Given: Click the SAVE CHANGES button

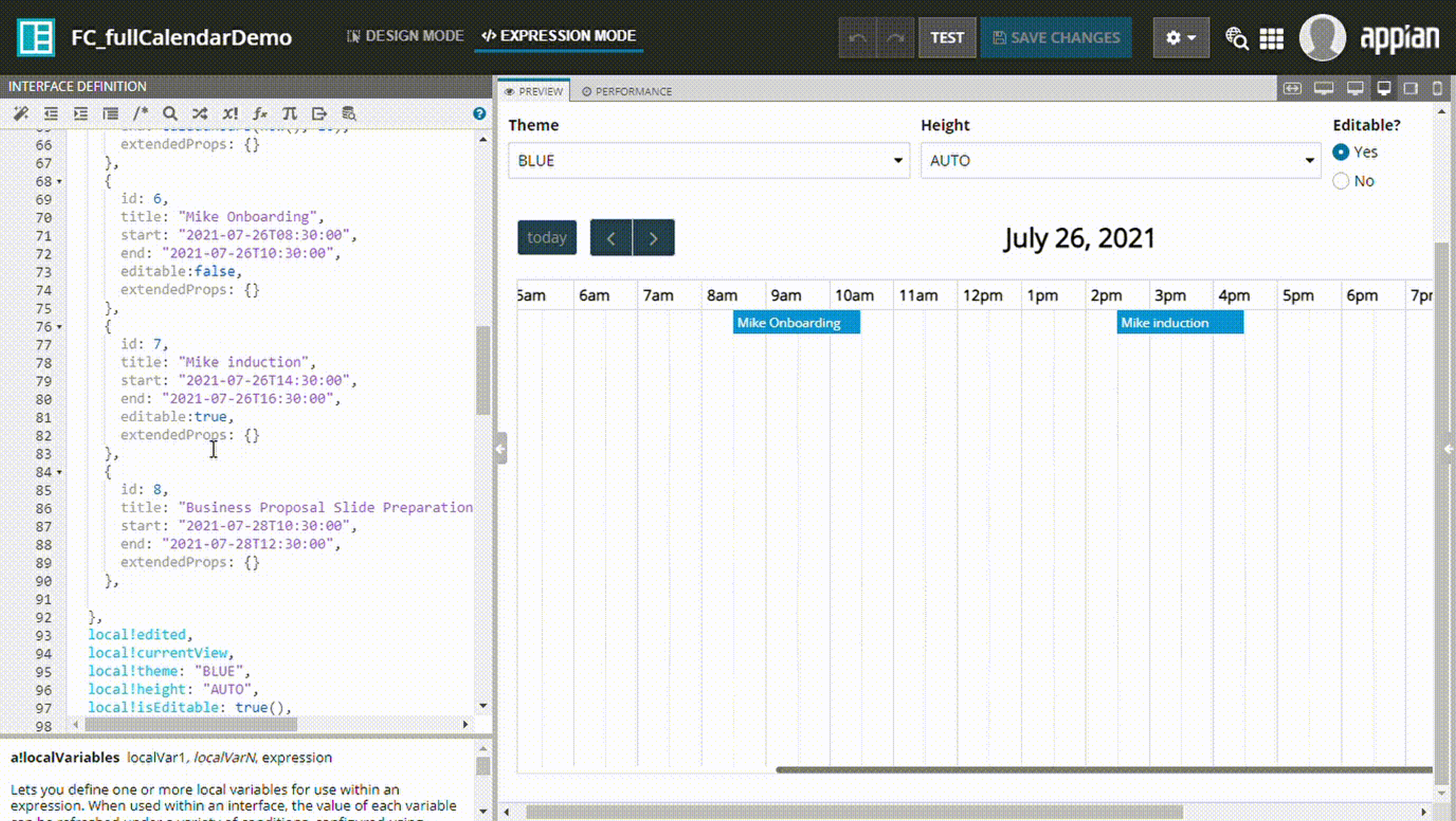Looking at the screenshot, I should tap(1056, 37).
